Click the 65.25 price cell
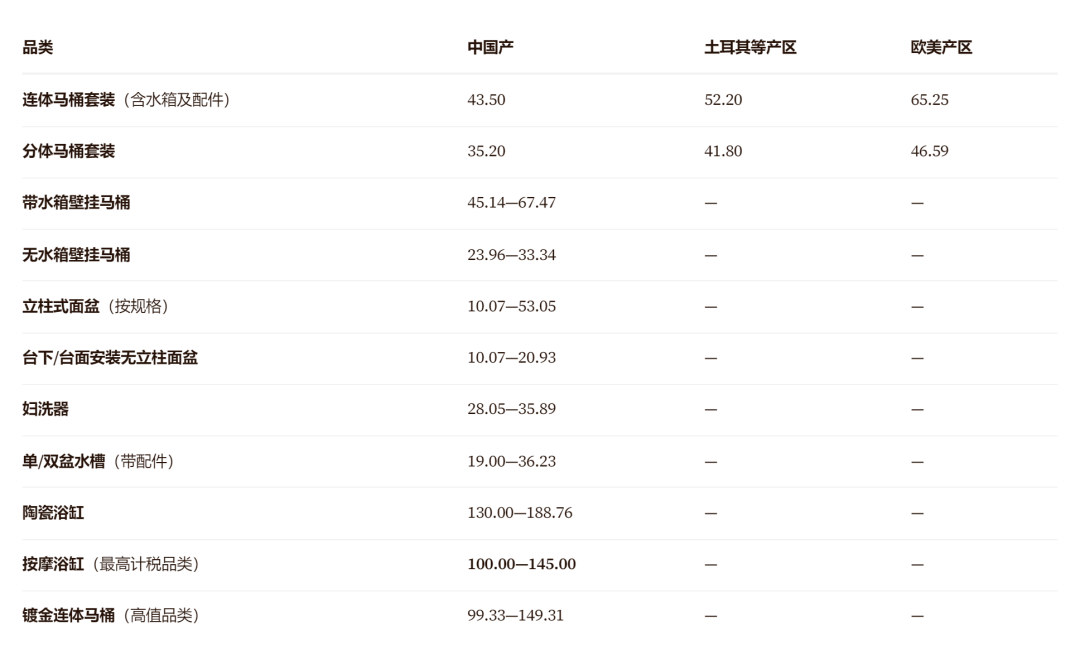The height and width of the screenshot is (664, 1080). tap(929, 100)
